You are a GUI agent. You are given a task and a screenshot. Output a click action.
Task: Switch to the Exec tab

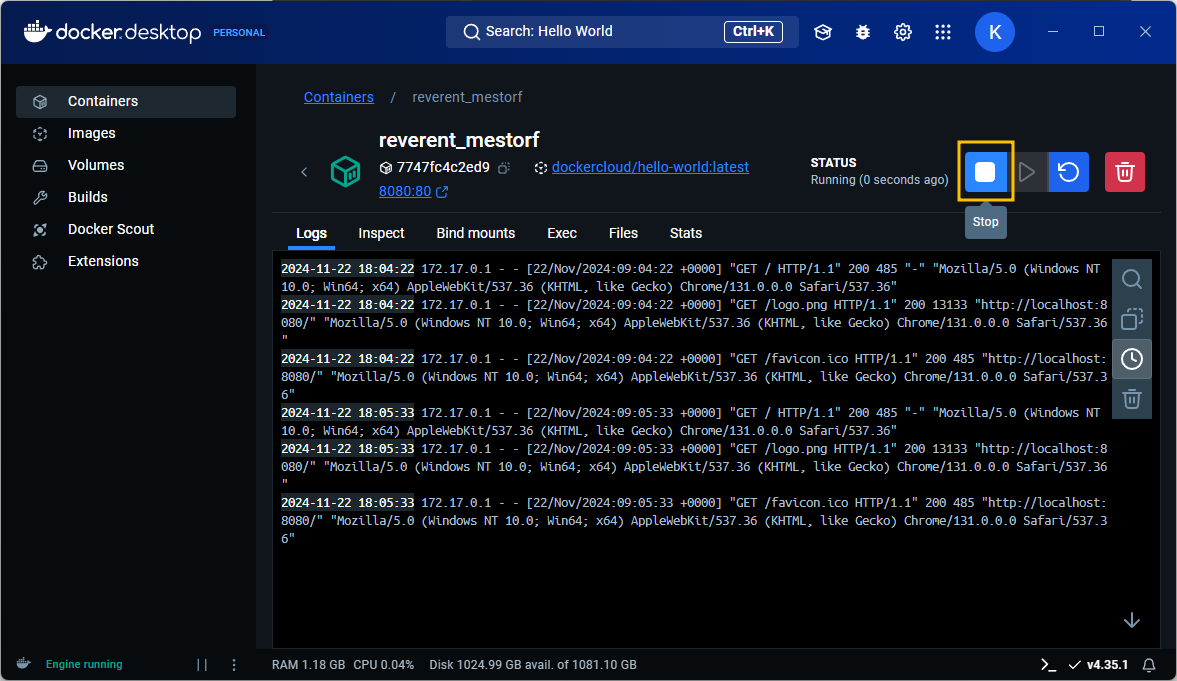(x=561, y=234)
